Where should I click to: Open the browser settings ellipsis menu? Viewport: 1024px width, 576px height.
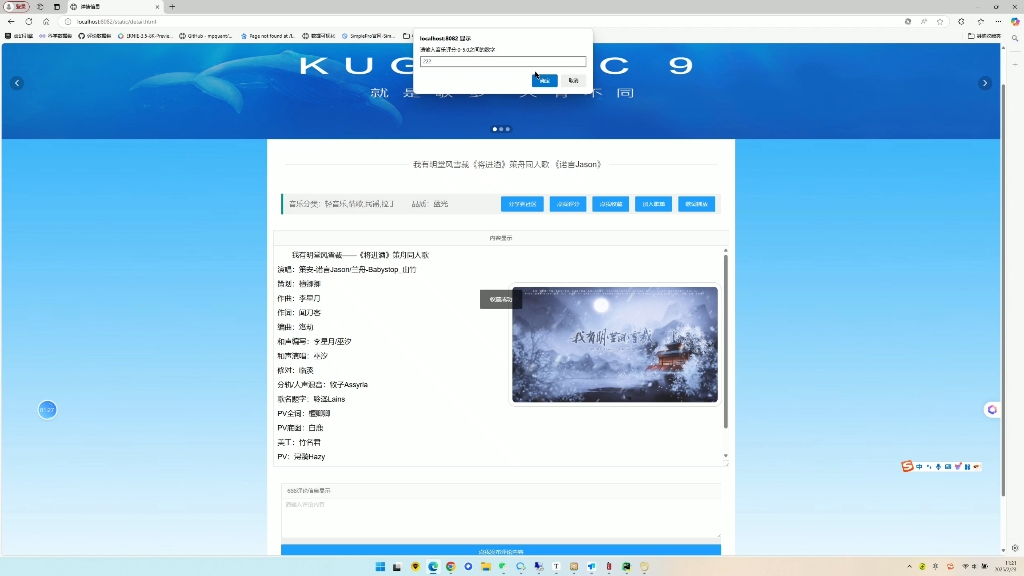tap(998, 22)
